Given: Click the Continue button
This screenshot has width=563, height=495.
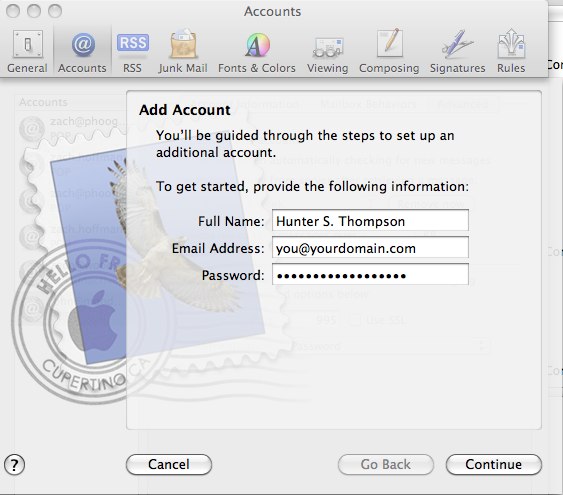Looking at the screenshot, I should click(x=494, y=464).
